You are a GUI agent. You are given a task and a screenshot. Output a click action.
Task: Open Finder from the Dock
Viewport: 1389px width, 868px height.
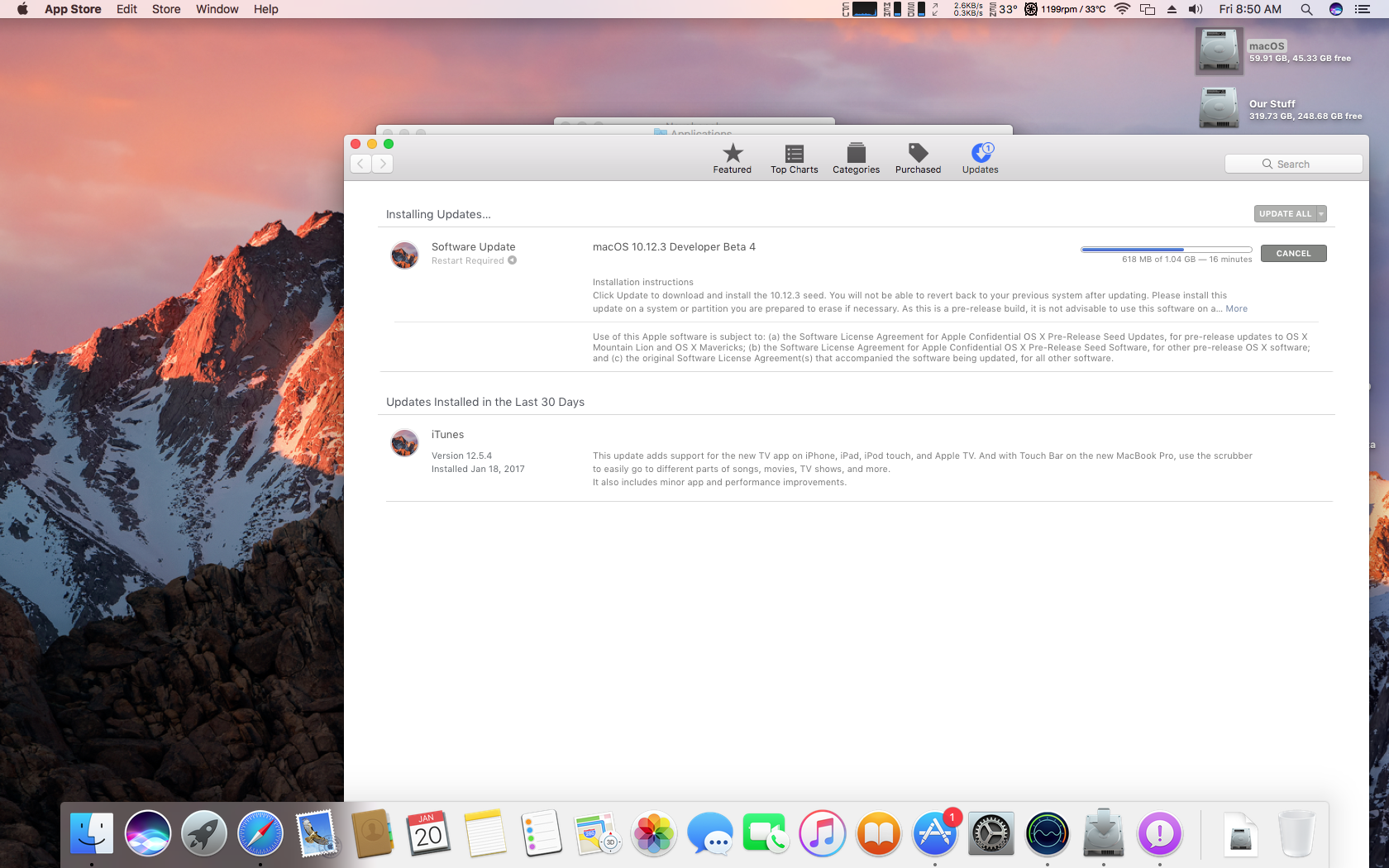point(92,833)
